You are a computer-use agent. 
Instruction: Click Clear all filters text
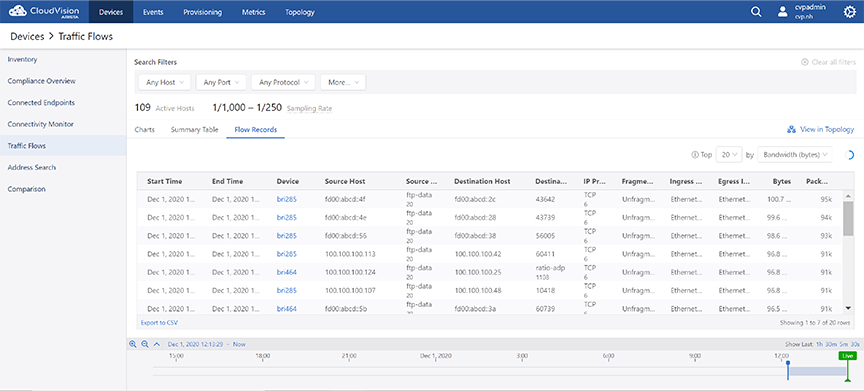pyautogui.click(x=834, y=62)
